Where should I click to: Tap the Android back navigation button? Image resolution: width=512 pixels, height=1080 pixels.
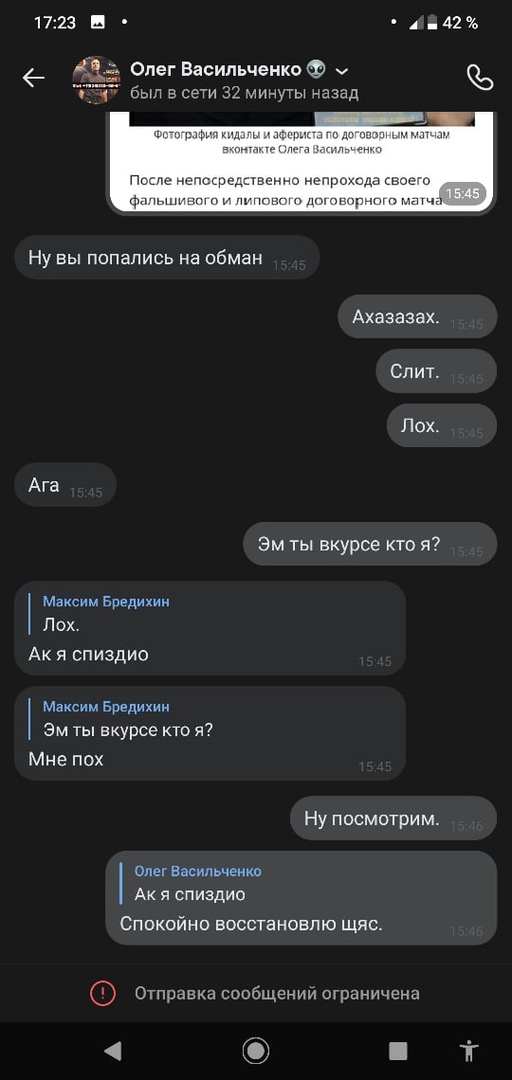coord(112,1050)
